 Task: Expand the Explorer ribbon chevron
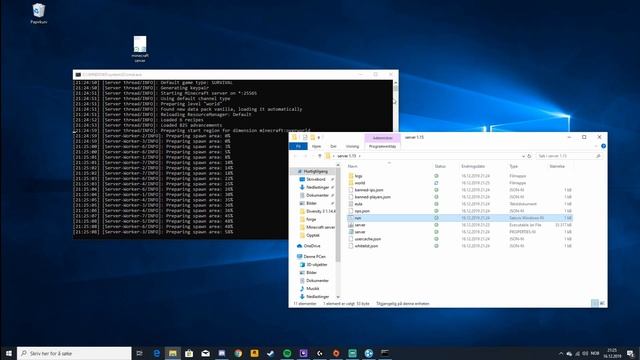pyautogui.click(x=596, y=146)
